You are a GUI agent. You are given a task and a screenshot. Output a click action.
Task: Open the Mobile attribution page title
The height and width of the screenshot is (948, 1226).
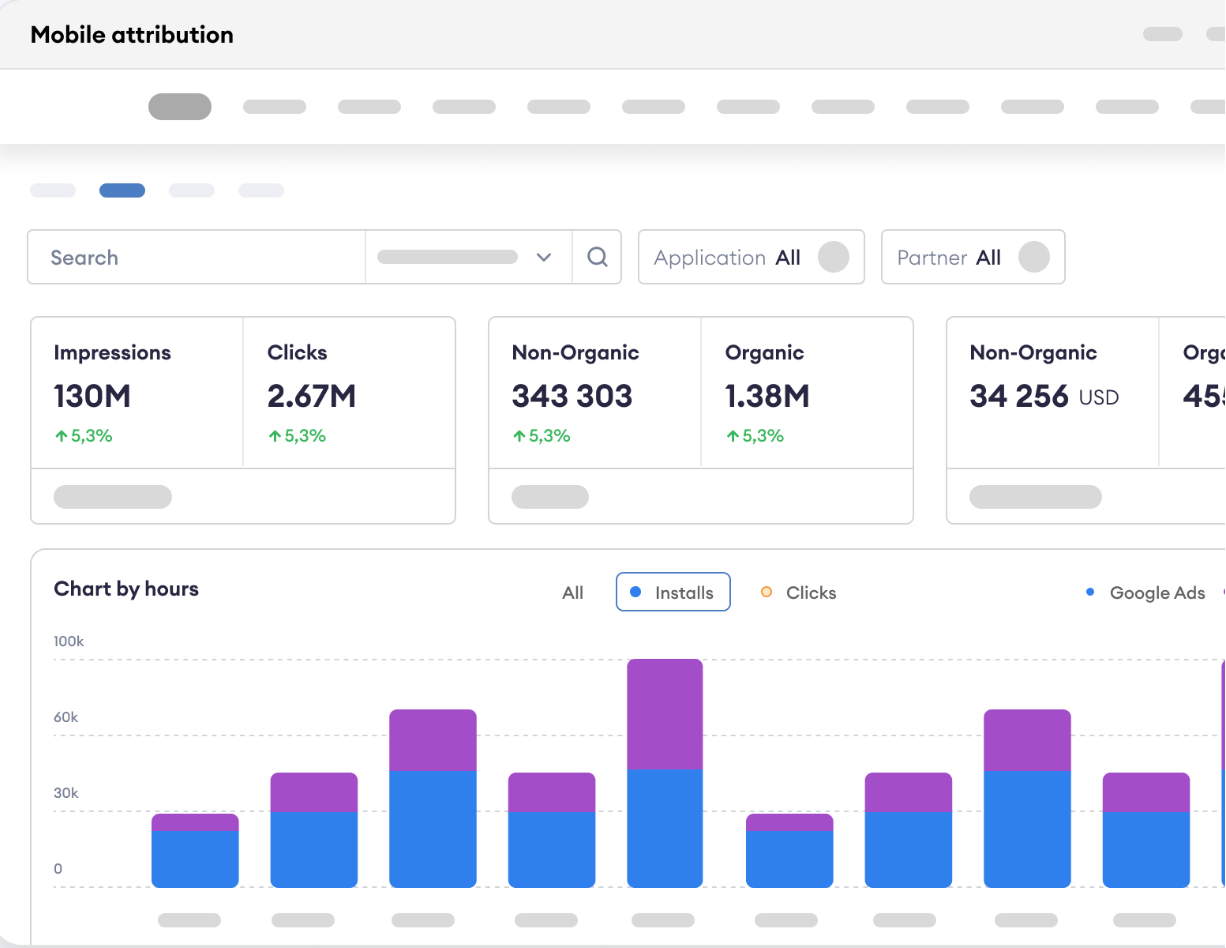tap(132, 34)
